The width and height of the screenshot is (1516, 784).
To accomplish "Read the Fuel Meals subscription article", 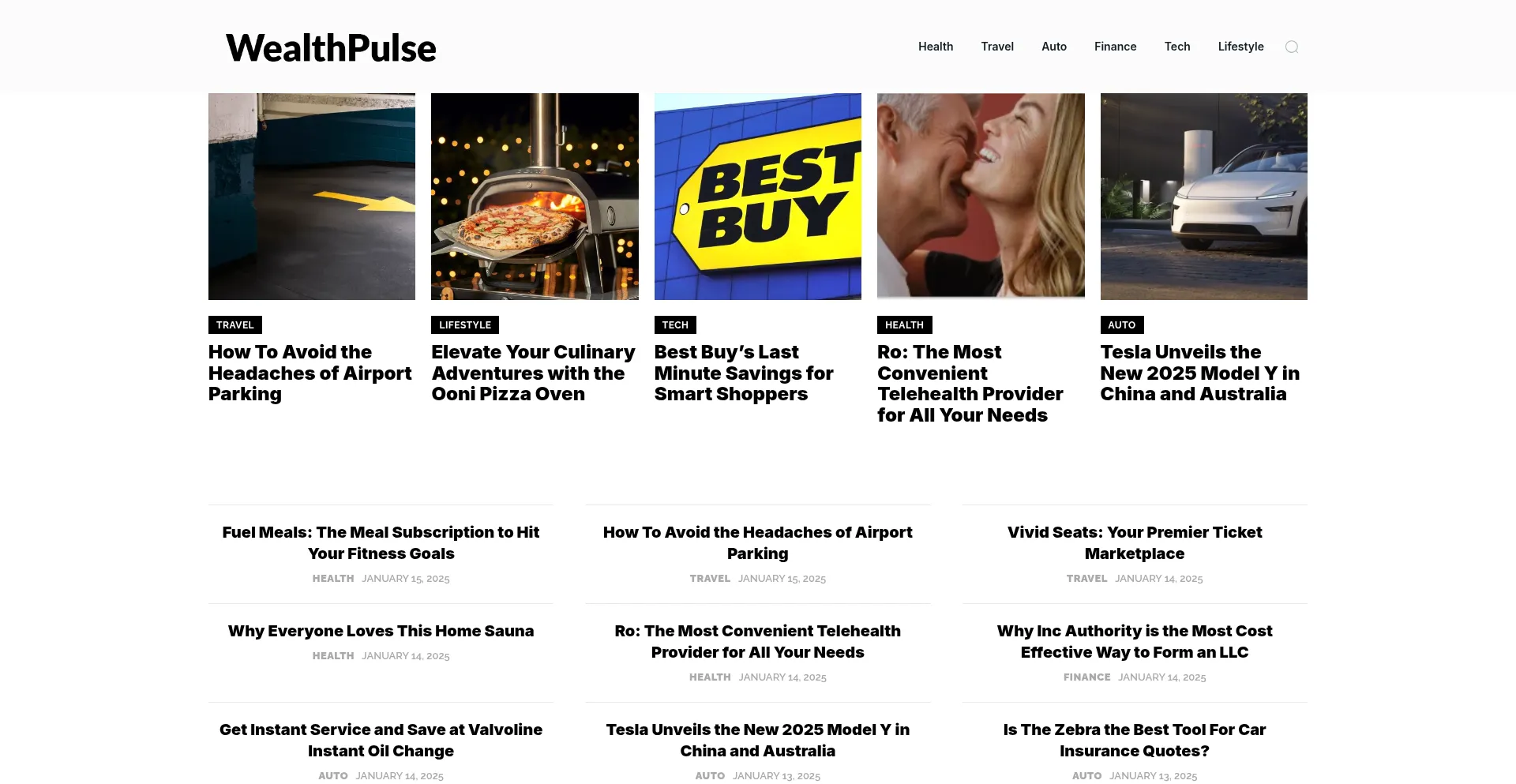I will [381, 543].
